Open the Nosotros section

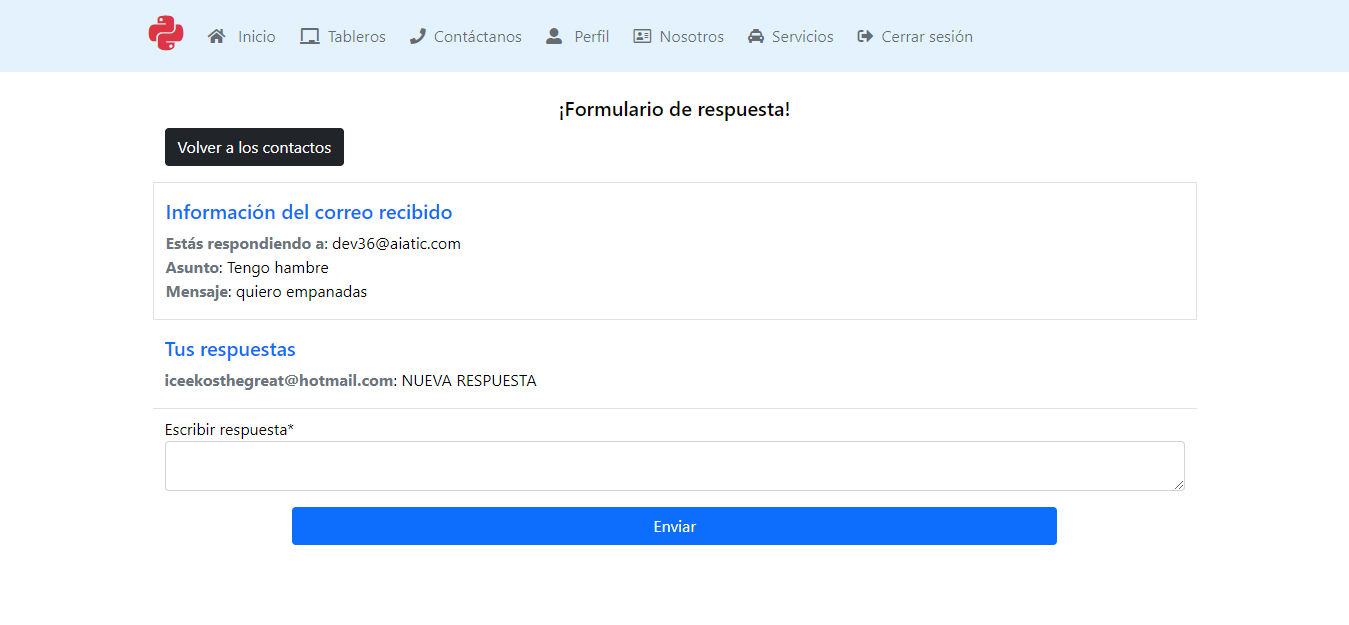[x=692, y=36]
